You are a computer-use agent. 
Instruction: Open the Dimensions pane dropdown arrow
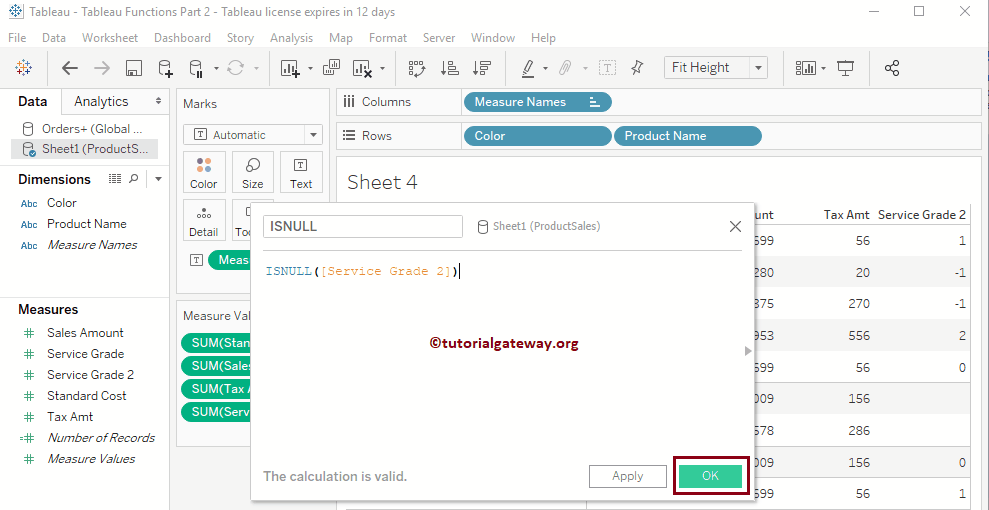click(158, 179)
